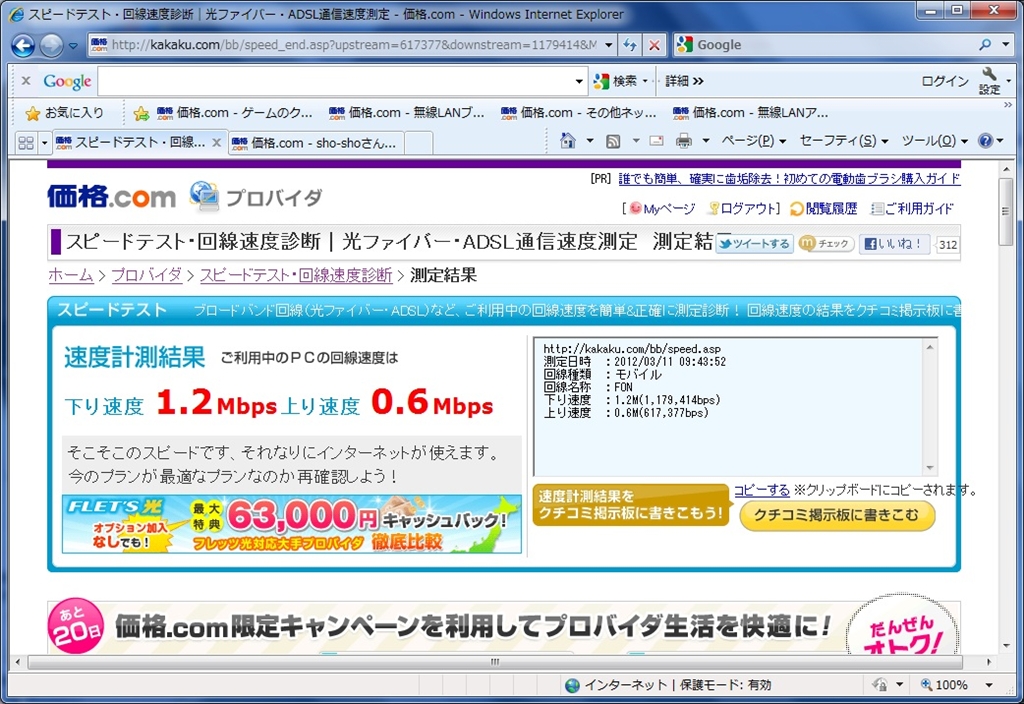The width and height of the screenshot is (1024, 704).
Task: Open the zoom level 100% dropdown
Action: coord(989,685)
